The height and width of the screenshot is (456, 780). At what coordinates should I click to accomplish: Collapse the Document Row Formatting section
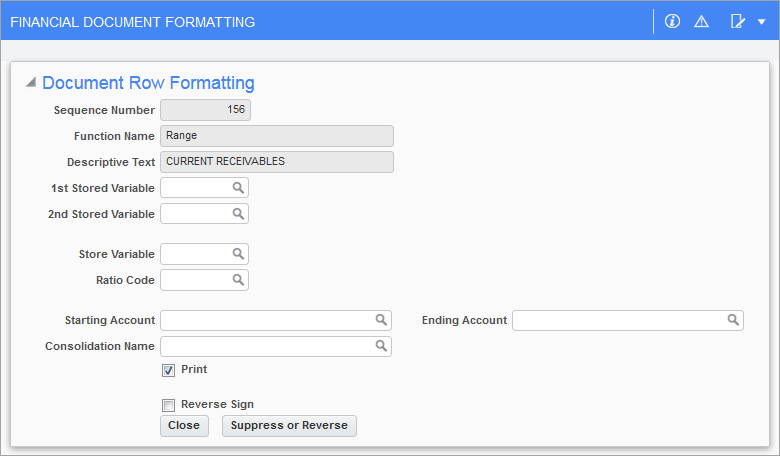coord(31,82)
